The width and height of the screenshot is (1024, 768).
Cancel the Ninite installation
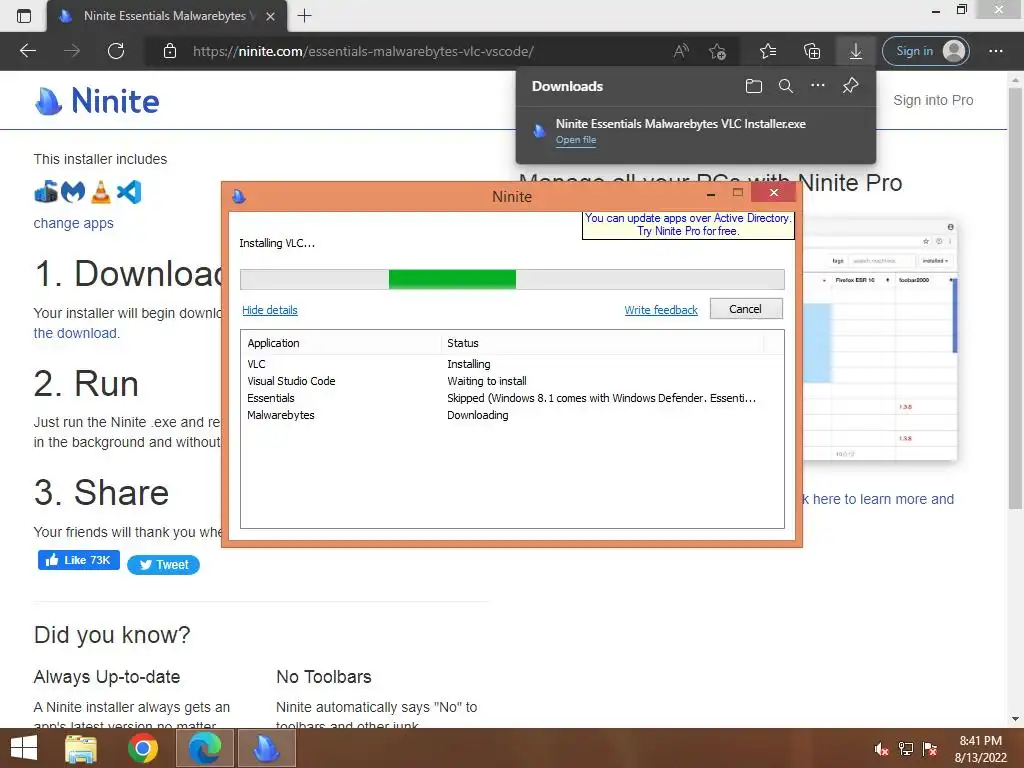[x=746, y=309]
